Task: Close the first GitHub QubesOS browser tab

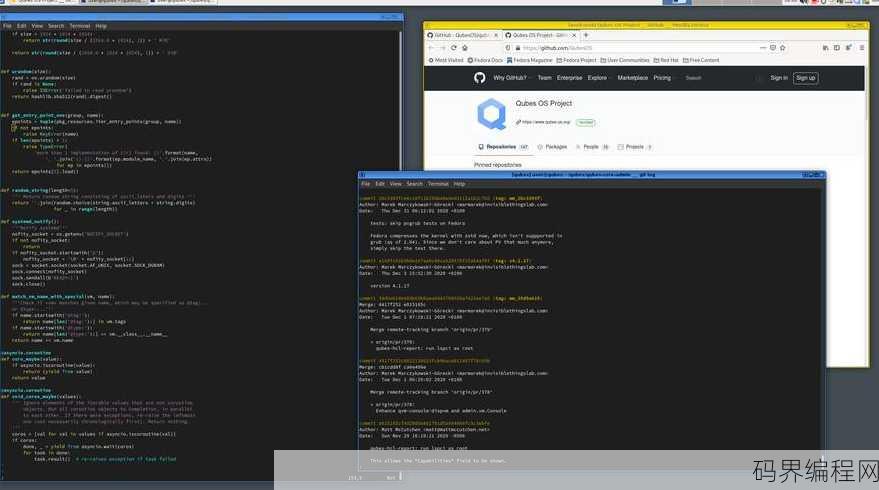Action: pyautogui.click(x=496, y=35)
